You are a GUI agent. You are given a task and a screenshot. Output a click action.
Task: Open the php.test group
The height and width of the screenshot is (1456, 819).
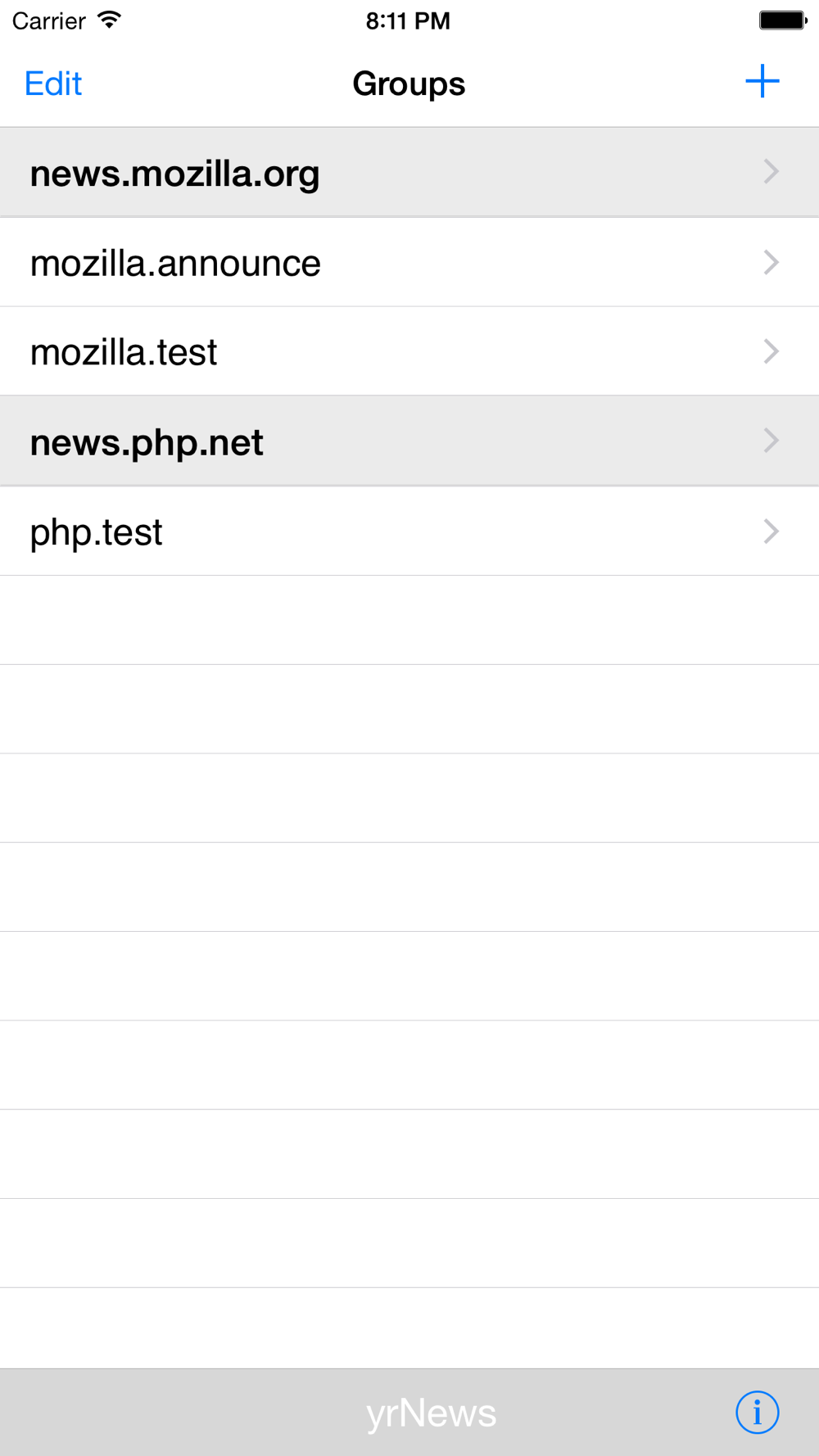[x=97, y=532]
